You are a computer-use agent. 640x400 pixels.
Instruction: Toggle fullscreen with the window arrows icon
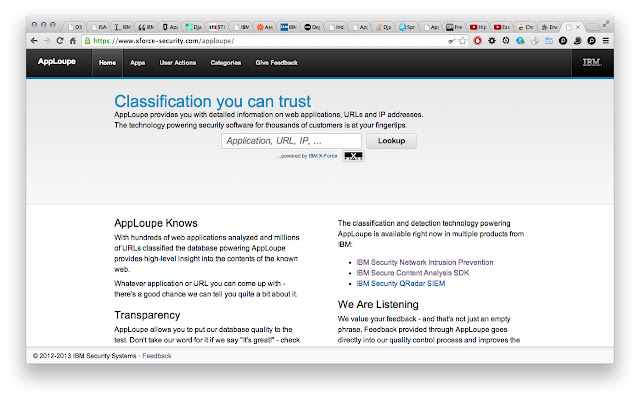[x=606, y=24]
